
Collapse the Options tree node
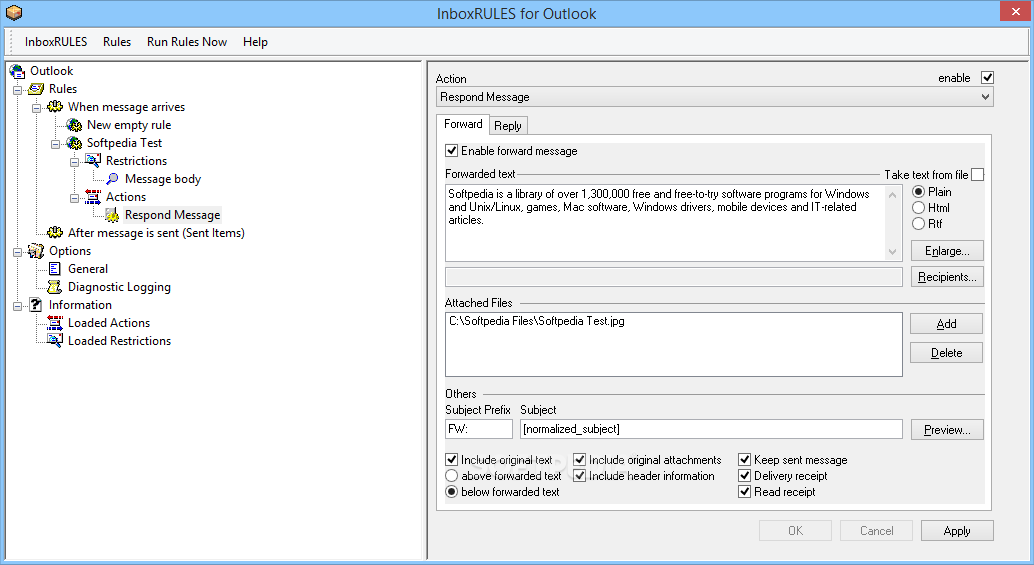pos(18,251)
